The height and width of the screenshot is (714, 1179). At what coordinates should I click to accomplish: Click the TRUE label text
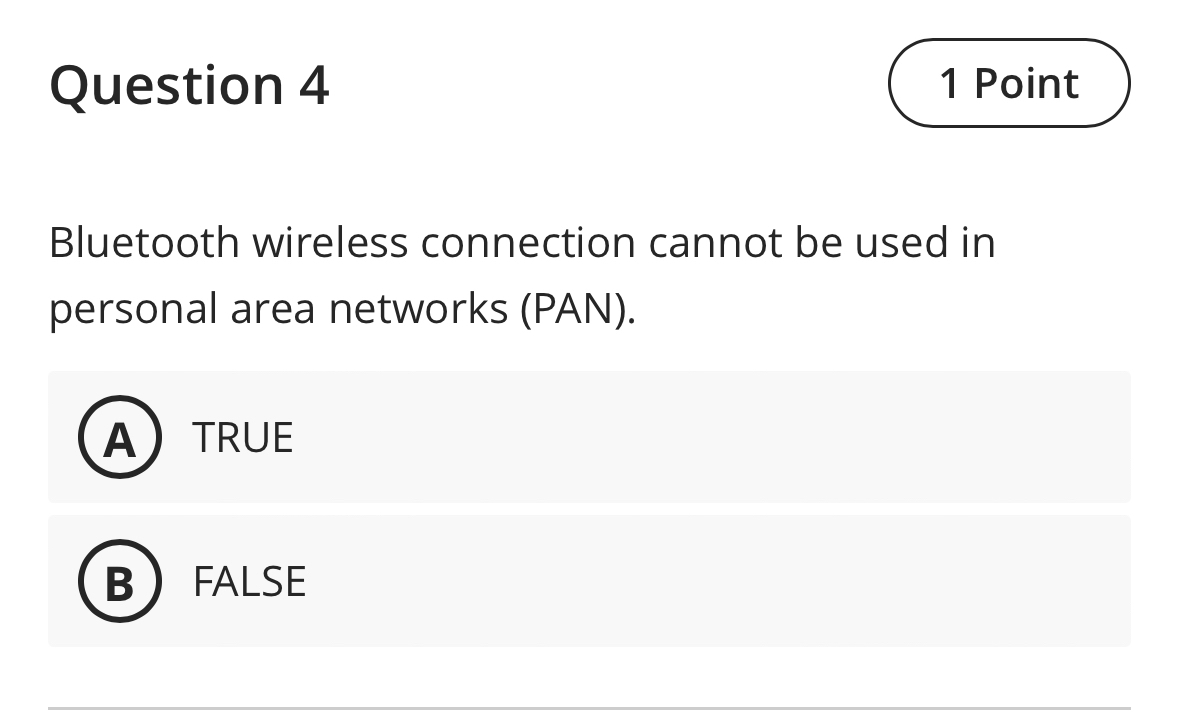pyautogui.click(x=243, y=437)
